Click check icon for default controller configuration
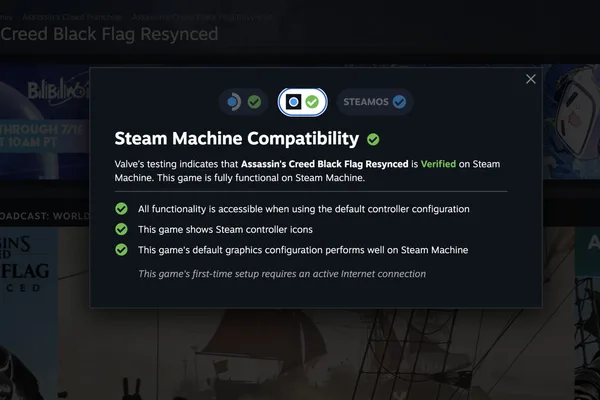This screenshot has width=600, height=400. [x=121, y=209]
